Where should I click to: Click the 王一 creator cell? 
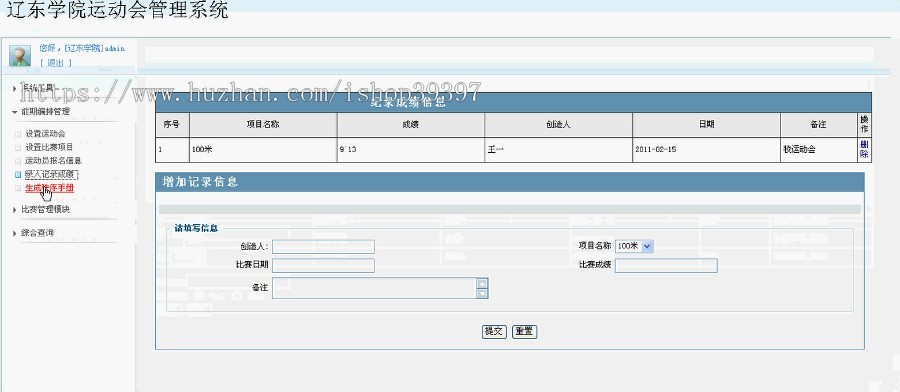[x=558, y=150]
